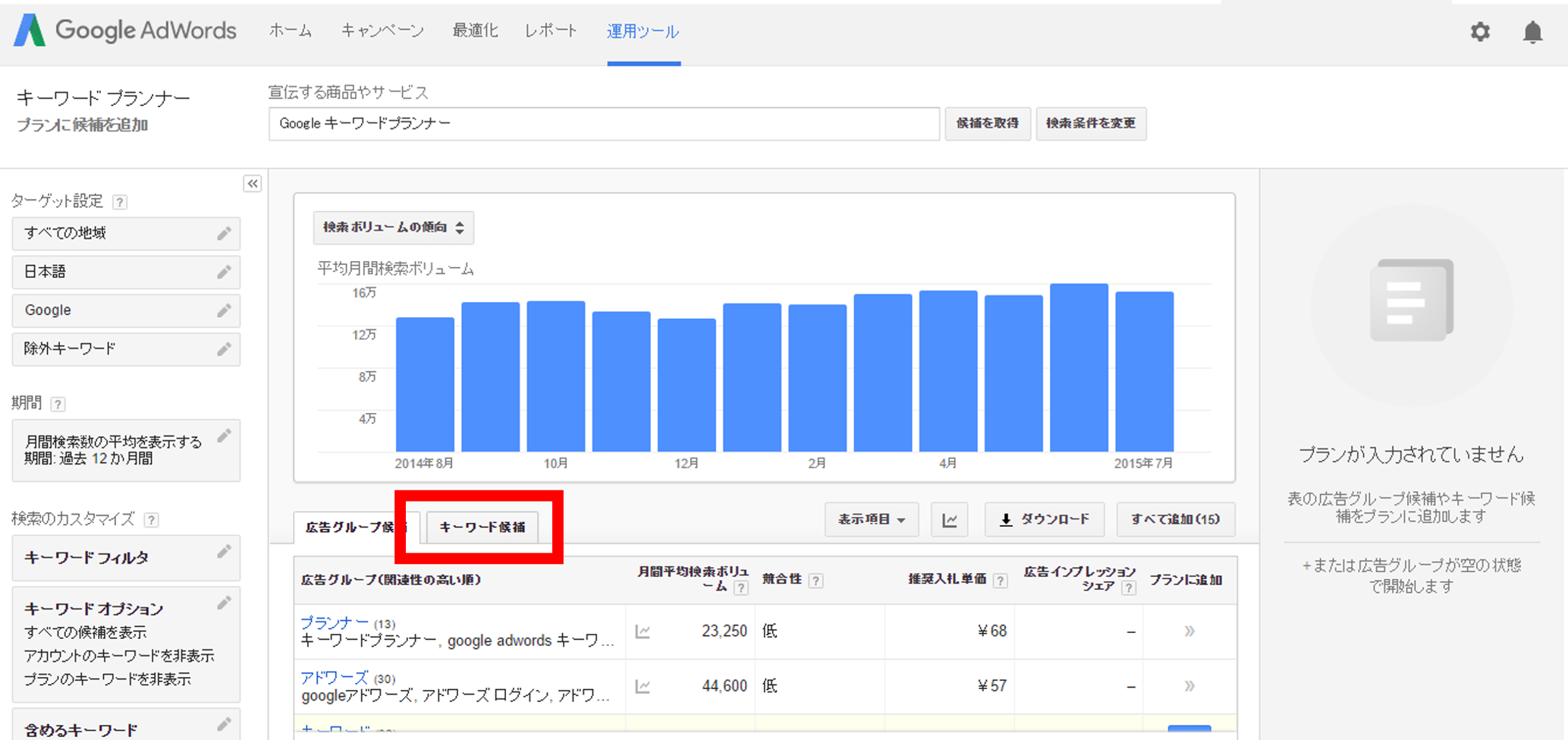
Task: Edit the 期間 date range setting
Action: point(223,436)
